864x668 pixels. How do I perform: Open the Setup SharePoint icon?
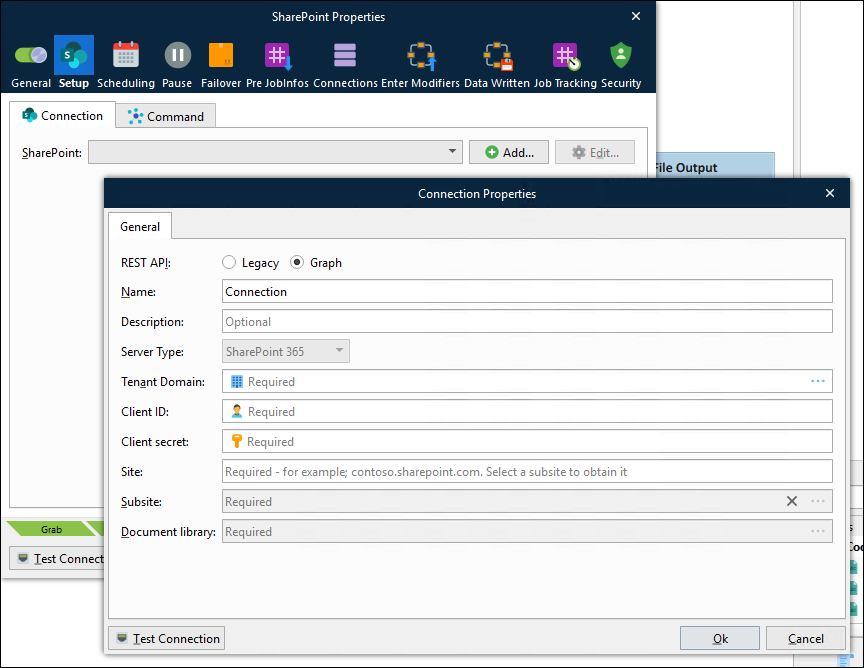pos(74,55)
